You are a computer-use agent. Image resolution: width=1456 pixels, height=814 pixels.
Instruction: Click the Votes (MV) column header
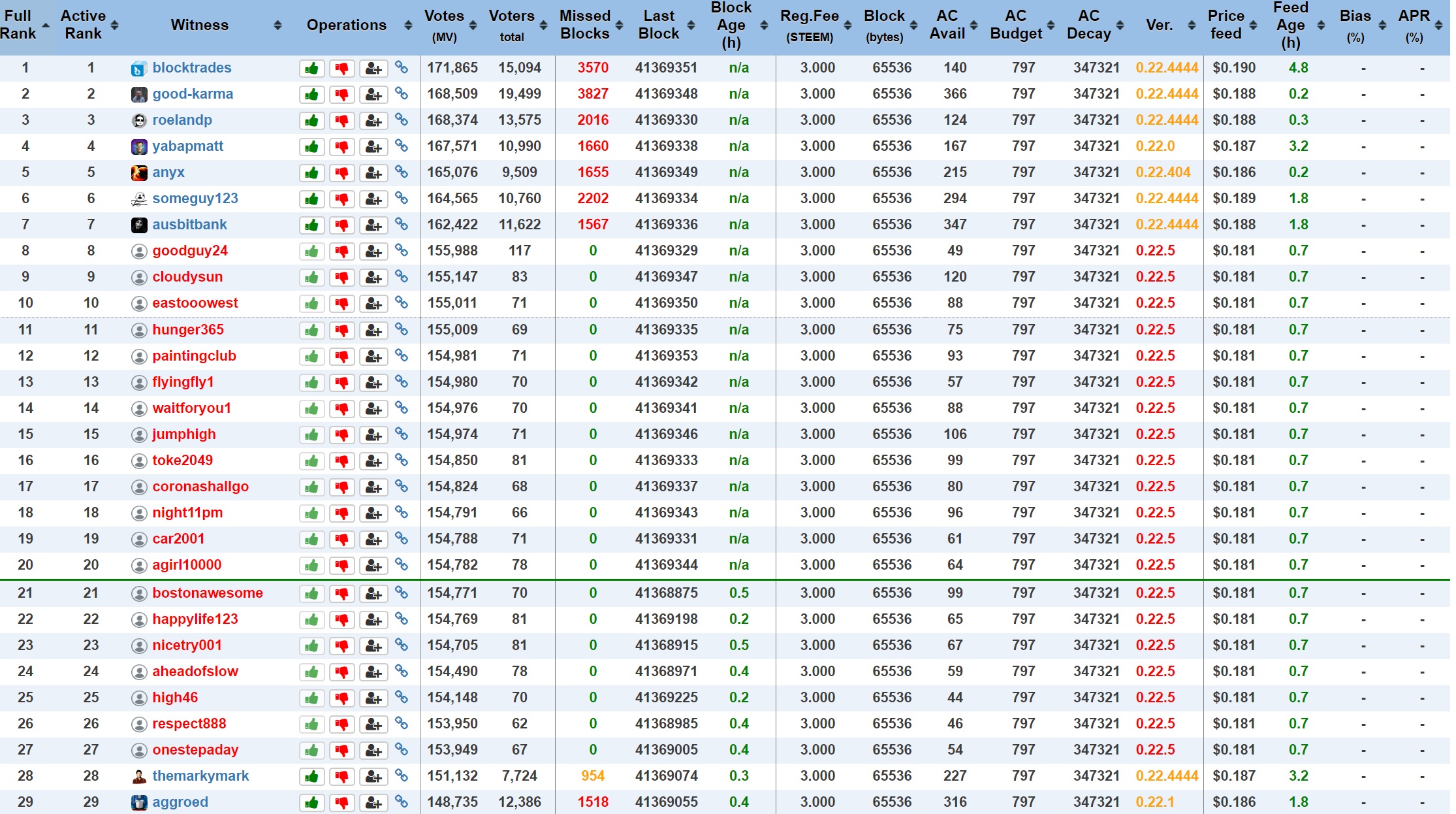click(x=444, y=25)
